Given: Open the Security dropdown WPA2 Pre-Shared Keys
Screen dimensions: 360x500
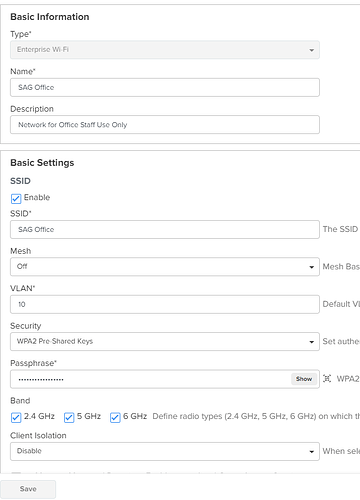Looking at the screenshot, I should (165, 341).
